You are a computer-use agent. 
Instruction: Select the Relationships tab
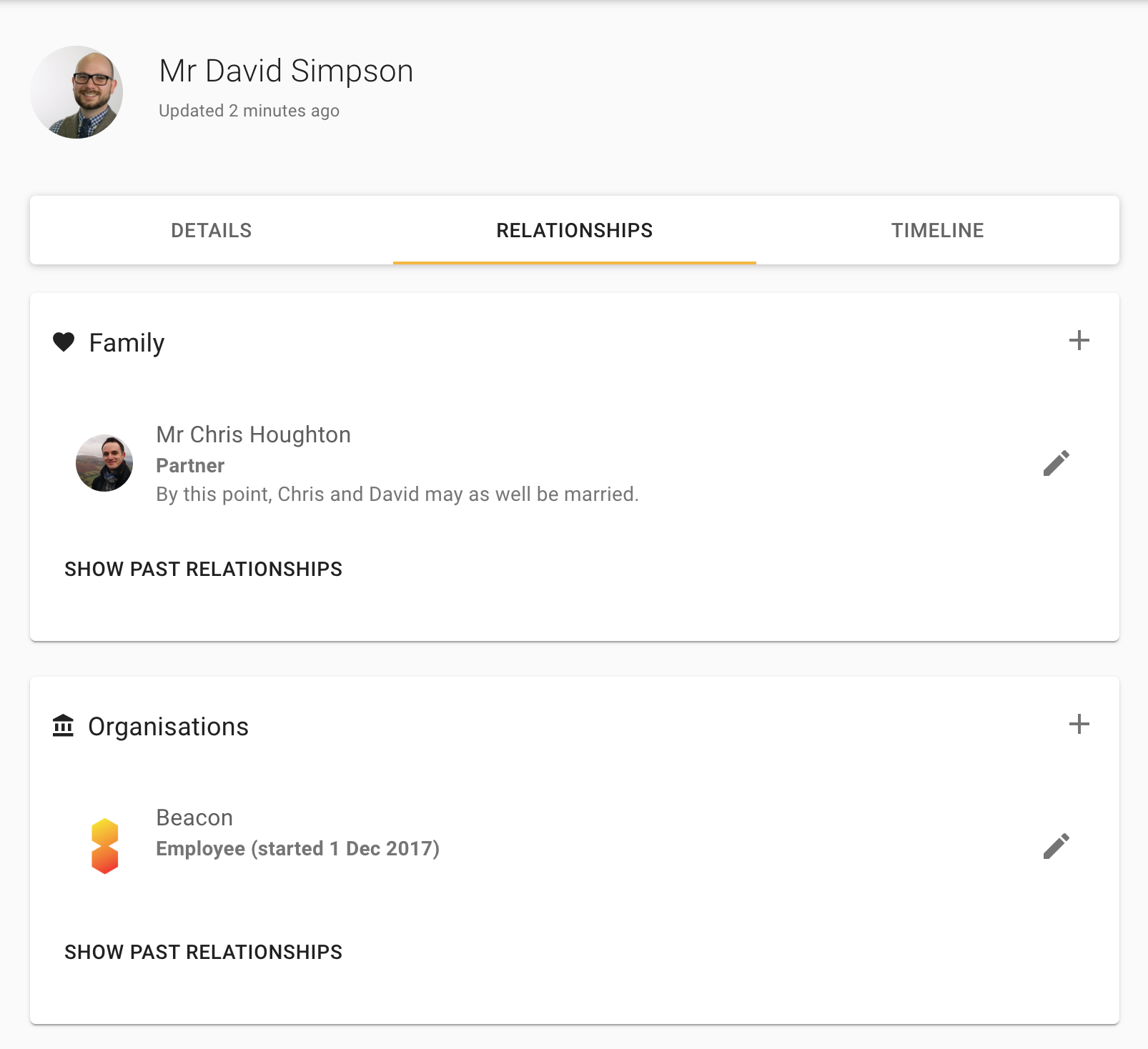point(574,230)
